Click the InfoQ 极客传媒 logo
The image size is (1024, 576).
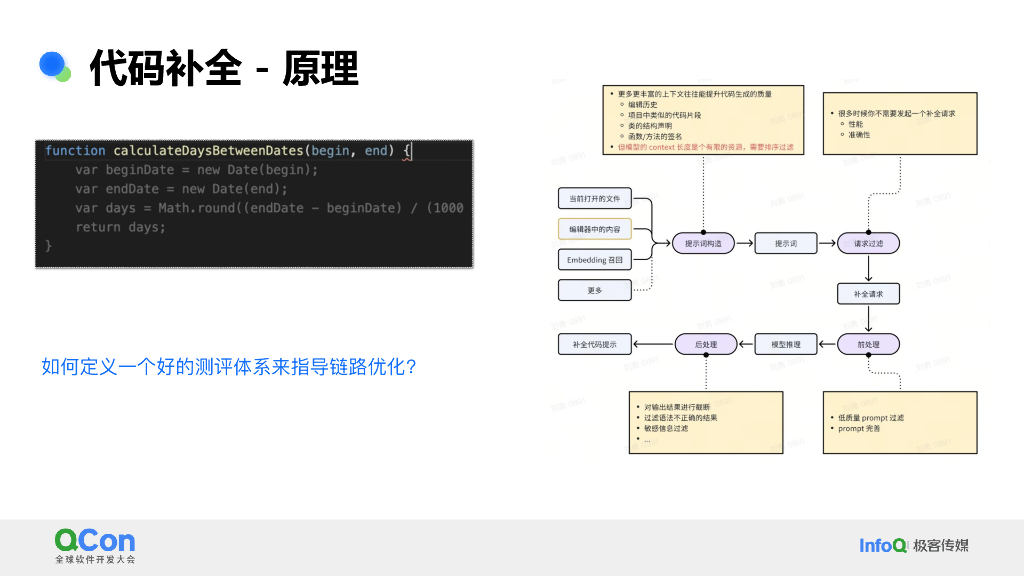point(914,545)
